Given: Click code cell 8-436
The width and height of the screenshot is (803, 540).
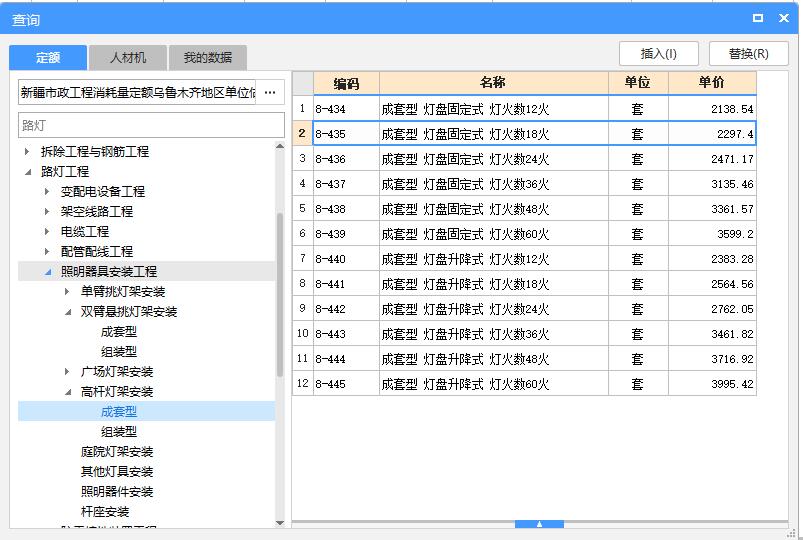Looking at the screenshot, I should (x=346, y=159).
